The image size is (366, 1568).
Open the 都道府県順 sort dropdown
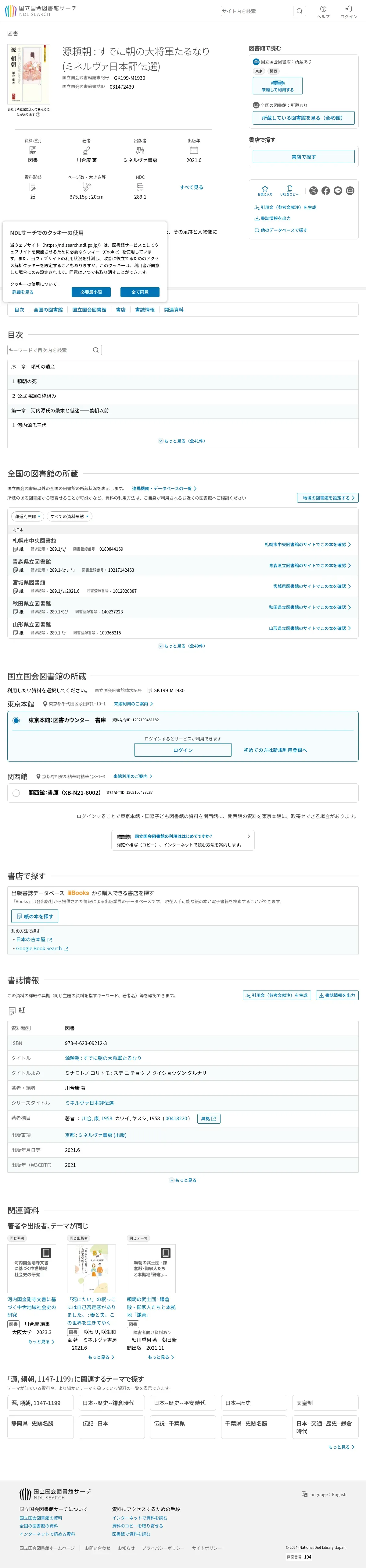tap(27, 516)
